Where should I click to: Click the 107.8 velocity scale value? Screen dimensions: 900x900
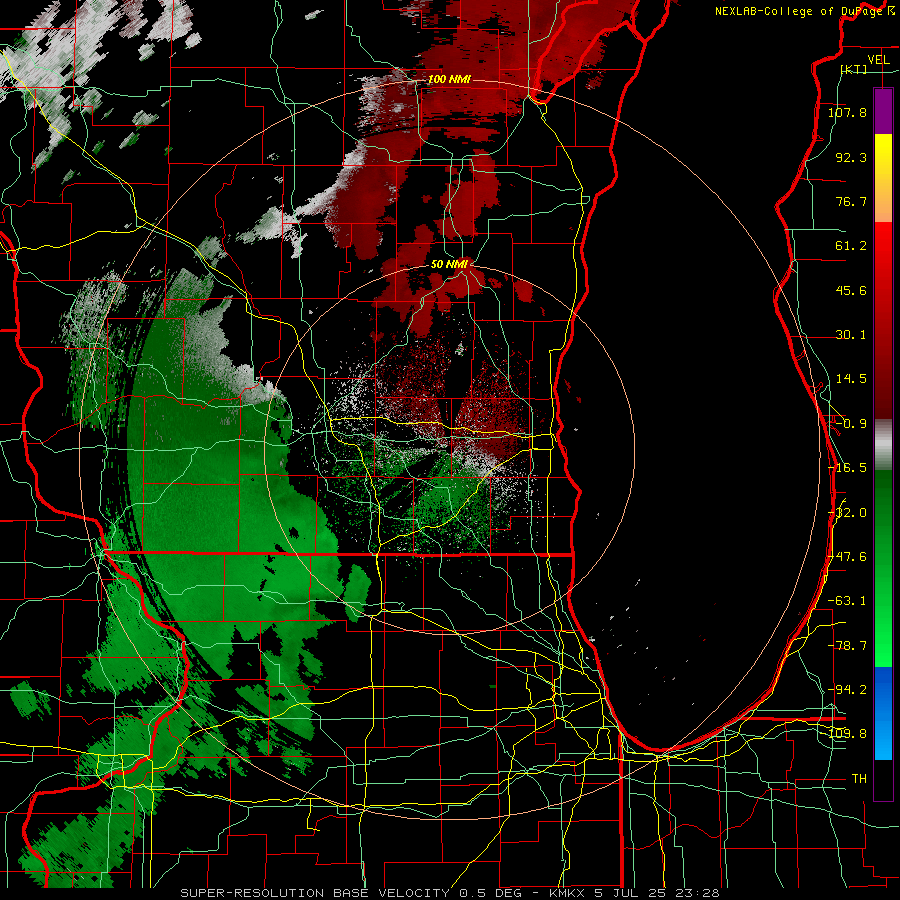(847, 112)
